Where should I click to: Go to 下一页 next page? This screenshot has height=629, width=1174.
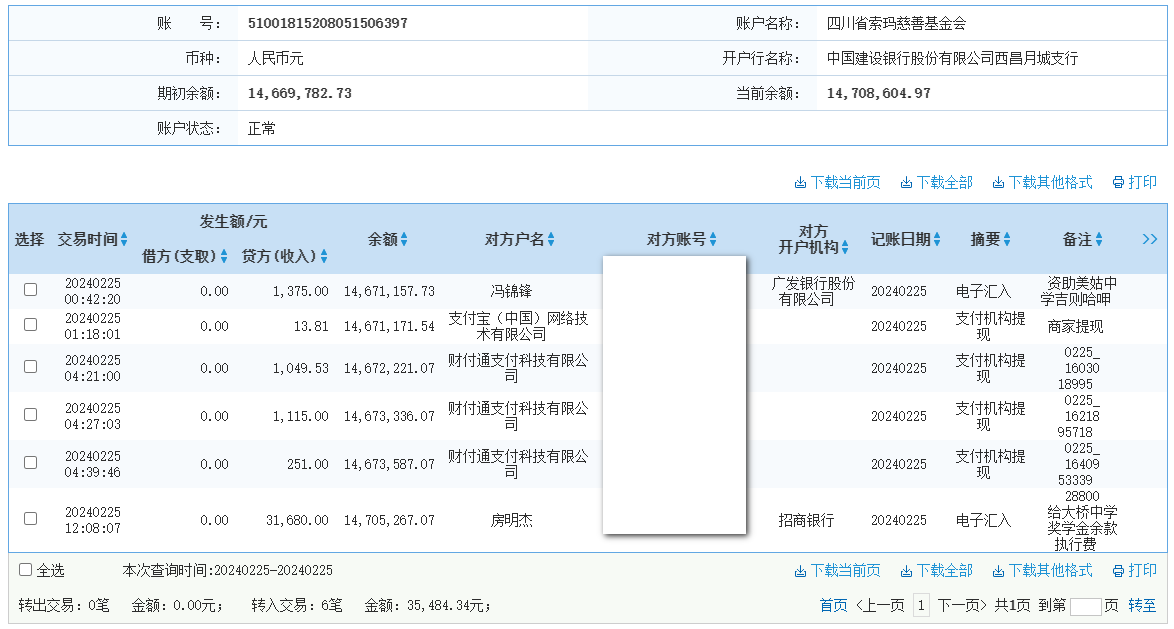962,605
